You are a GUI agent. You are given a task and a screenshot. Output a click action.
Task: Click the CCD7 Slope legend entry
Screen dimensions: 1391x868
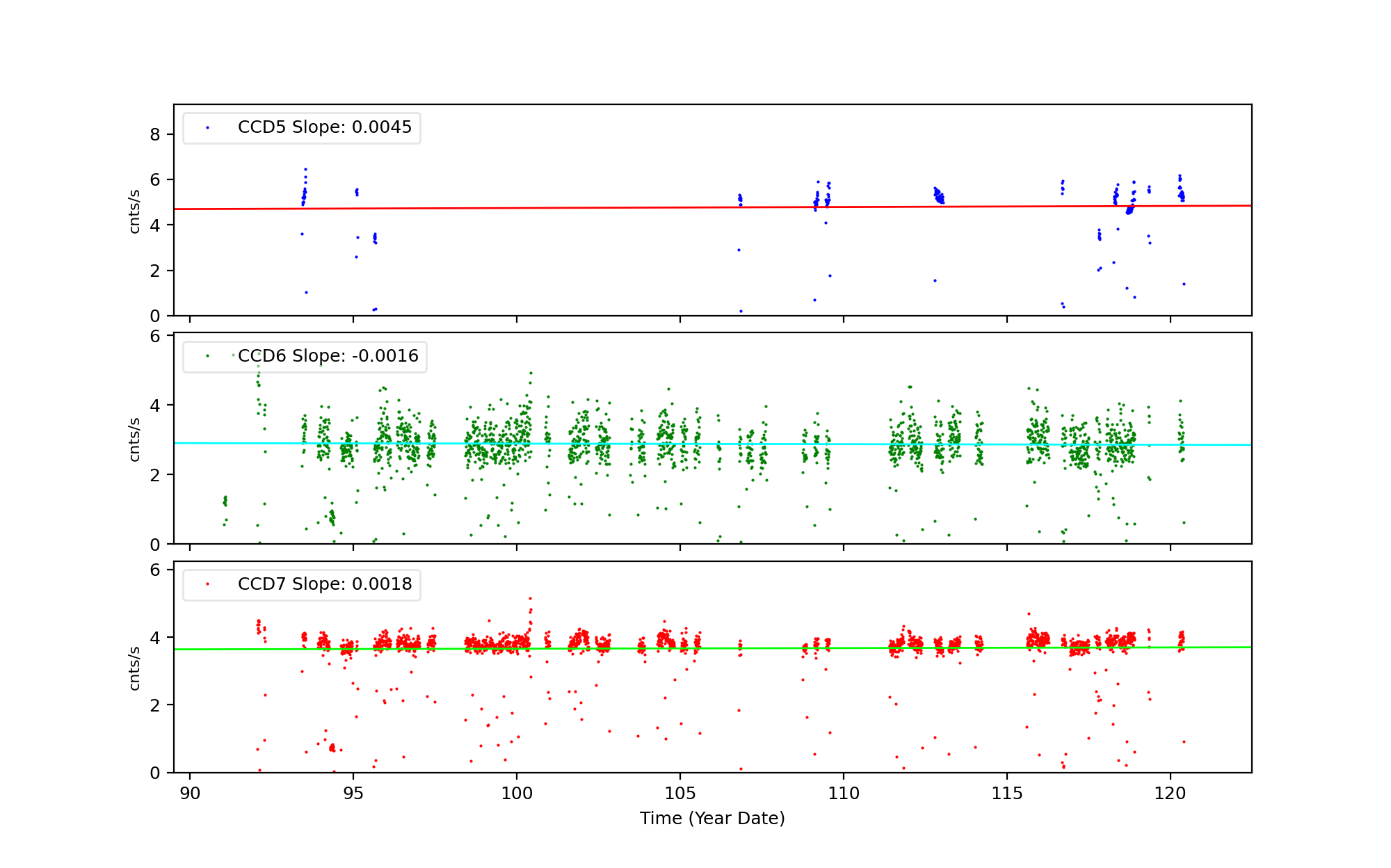pos(324,584)
